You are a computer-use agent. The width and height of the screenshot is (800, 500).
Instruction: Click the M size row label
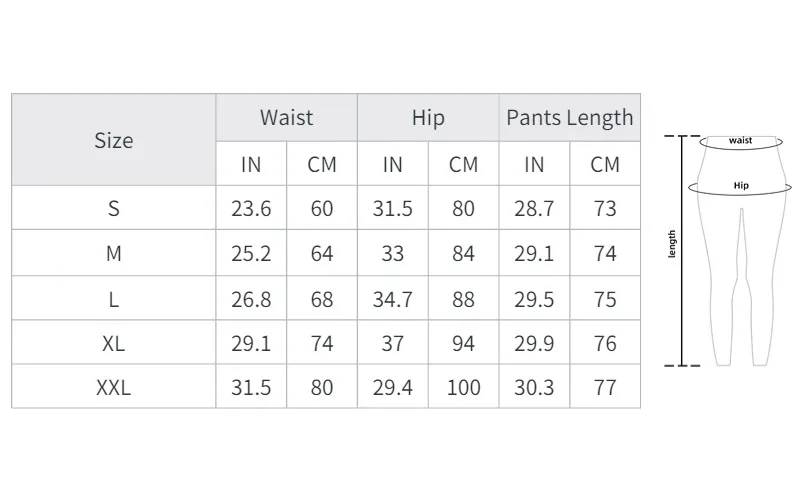[114, 253]
